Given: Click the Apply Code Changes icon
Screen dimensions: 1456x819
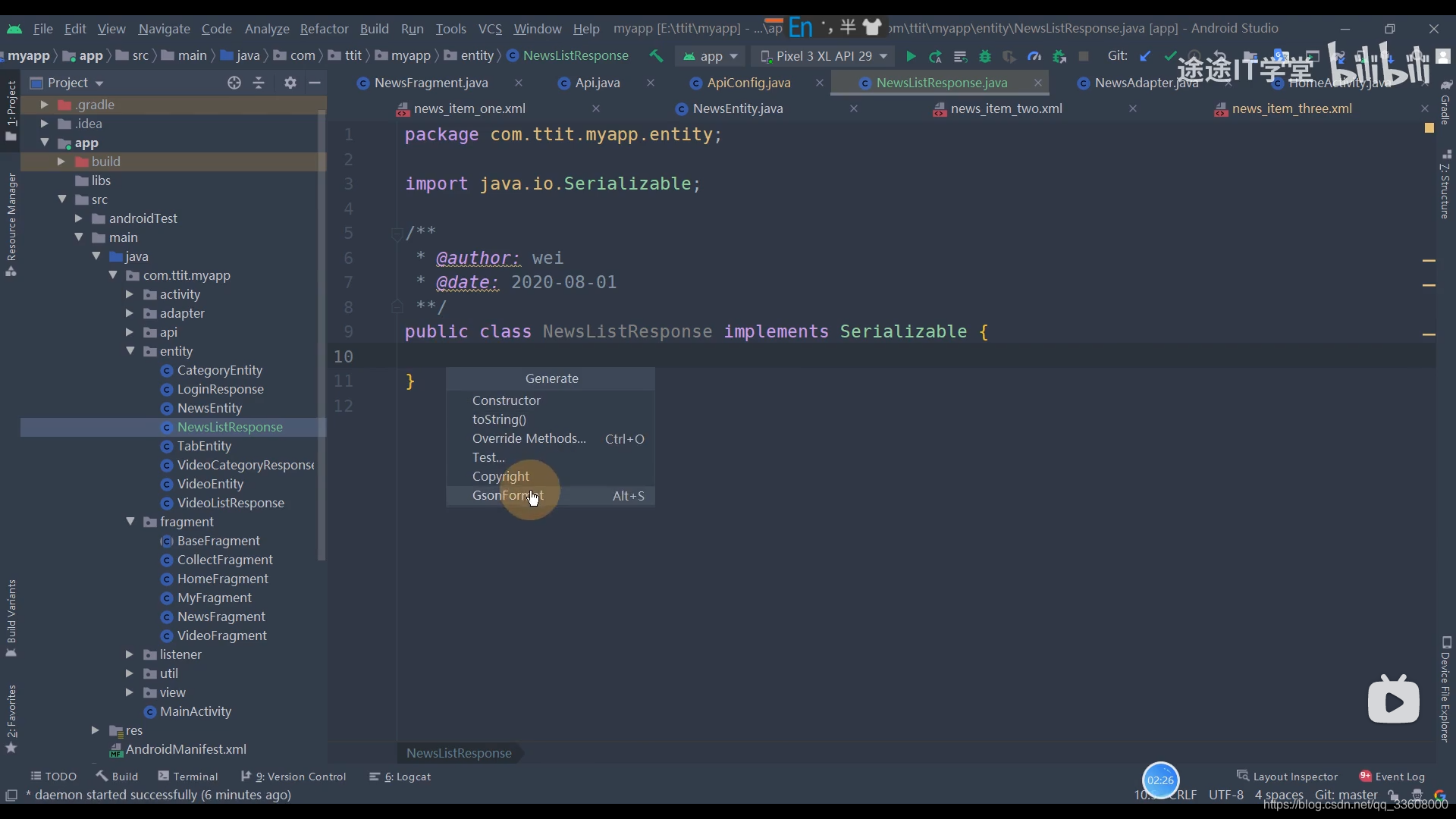Looking at the screenshot, I should tap(960, 56).
